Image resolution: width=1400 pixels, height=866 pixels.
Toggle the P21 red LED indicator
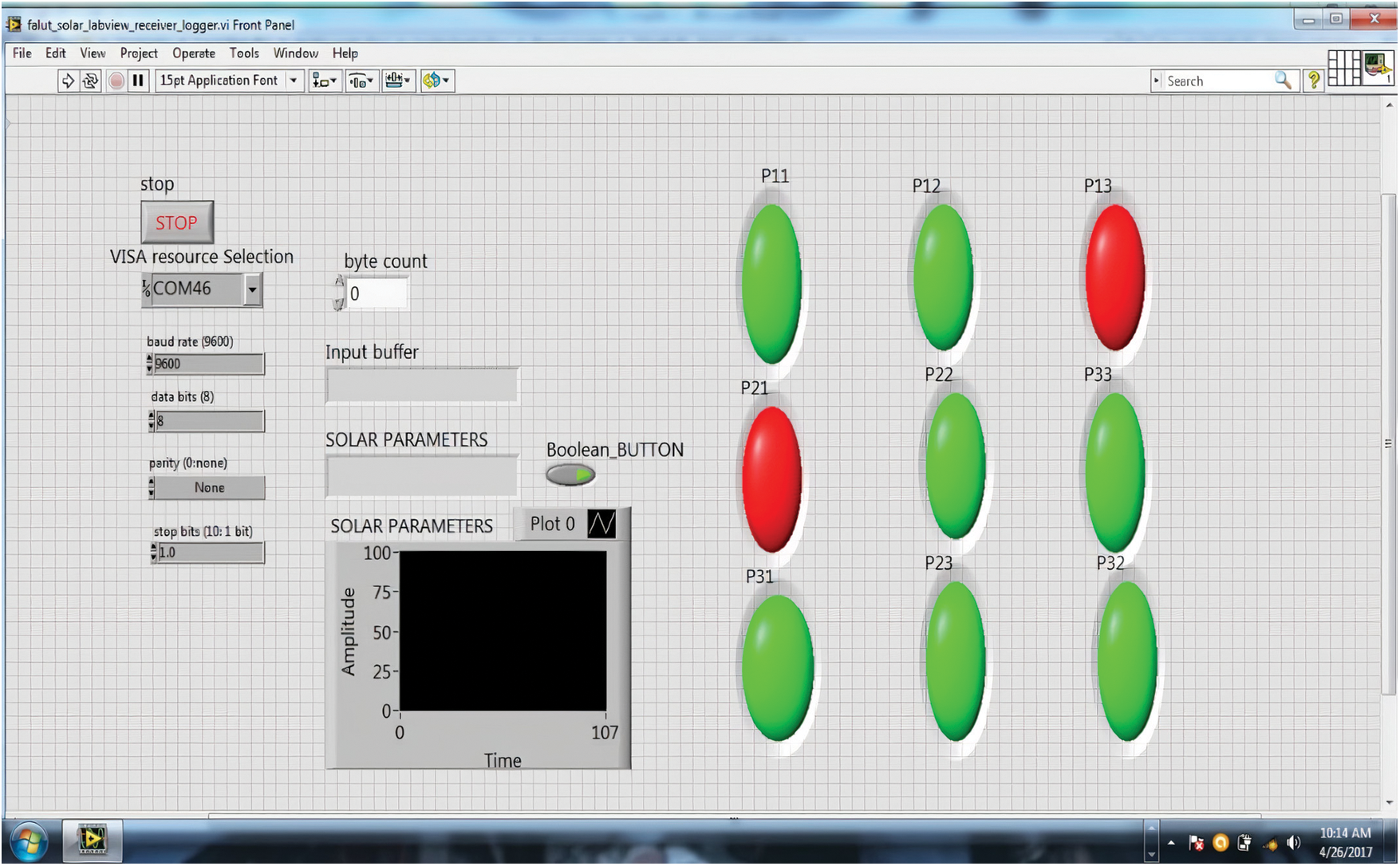click(x=771, y=478)
